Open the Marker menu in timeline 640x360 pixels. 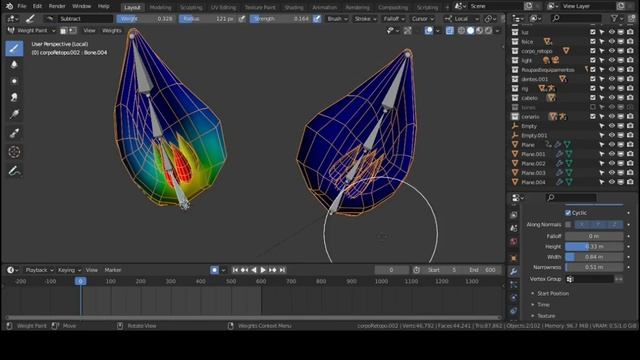pyautogui.click(x=113, y=270)
